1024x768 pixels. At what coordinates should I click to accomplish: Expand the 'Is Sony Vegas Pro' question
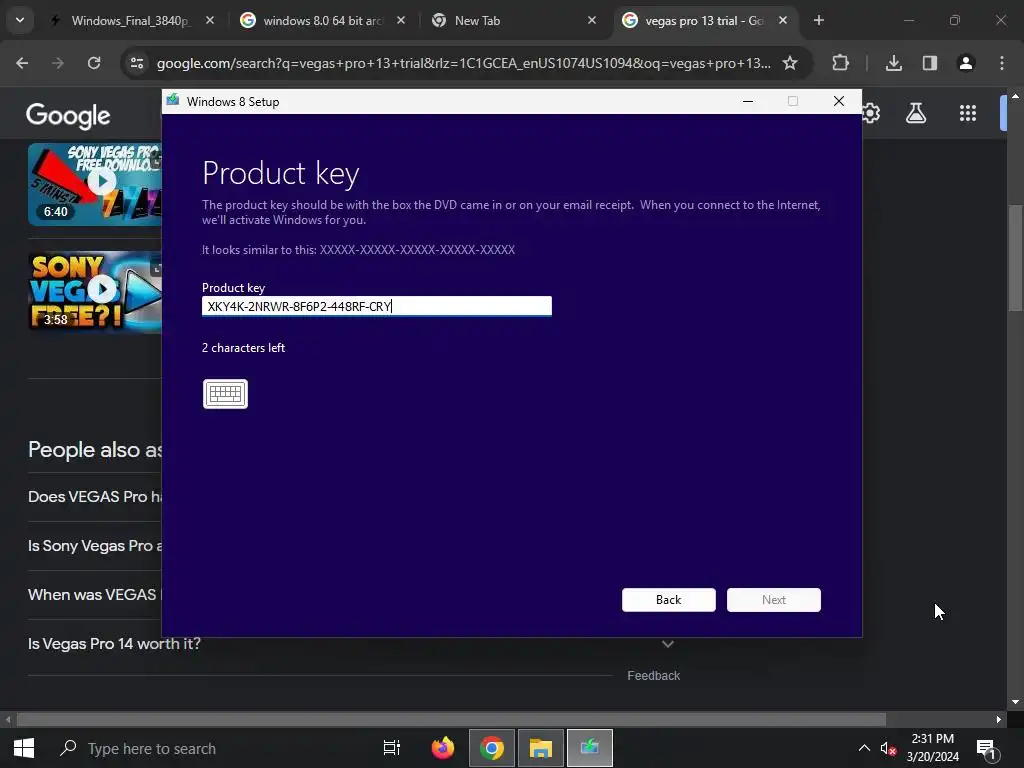pyautogui.click(x=95, y=546)
